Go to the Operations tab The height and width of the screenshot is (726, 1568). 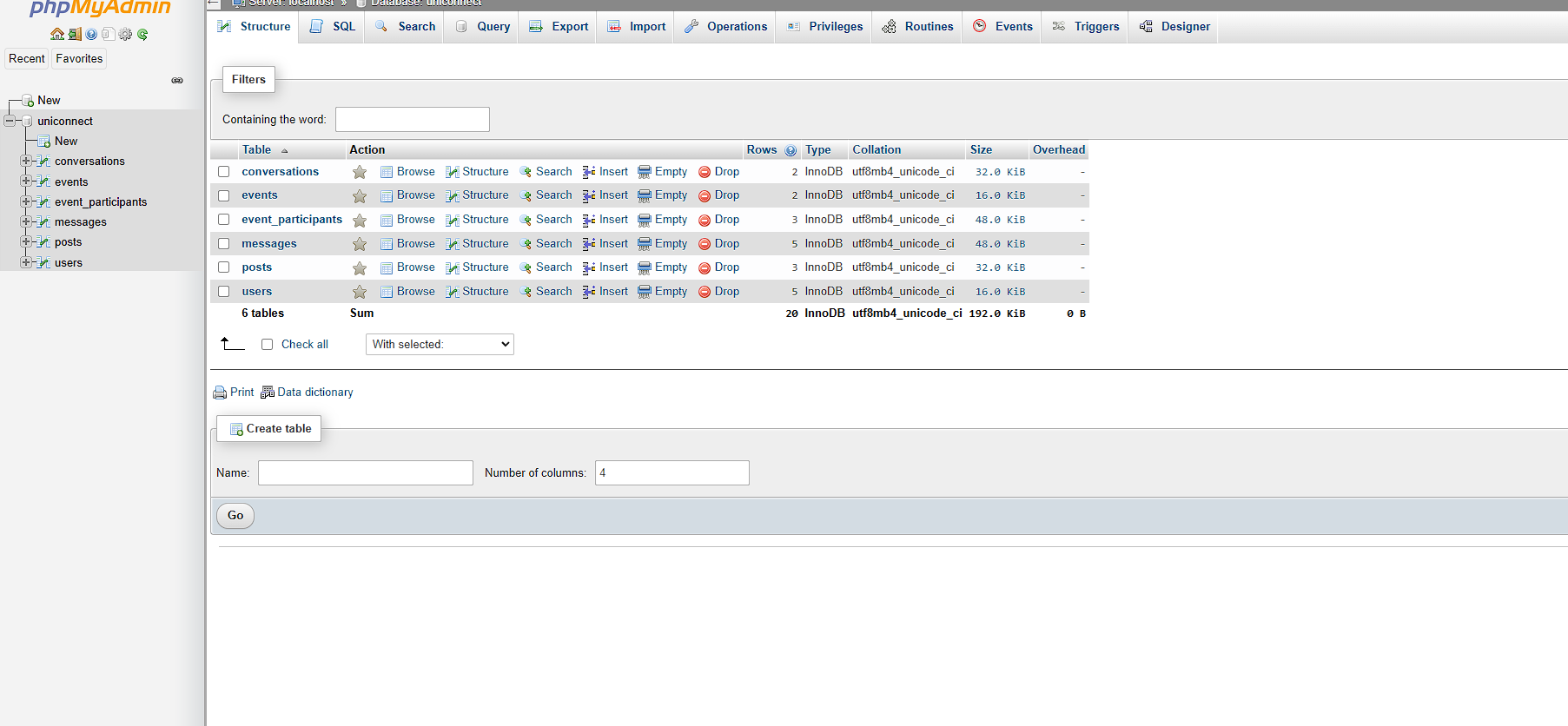tap(725, 27)
